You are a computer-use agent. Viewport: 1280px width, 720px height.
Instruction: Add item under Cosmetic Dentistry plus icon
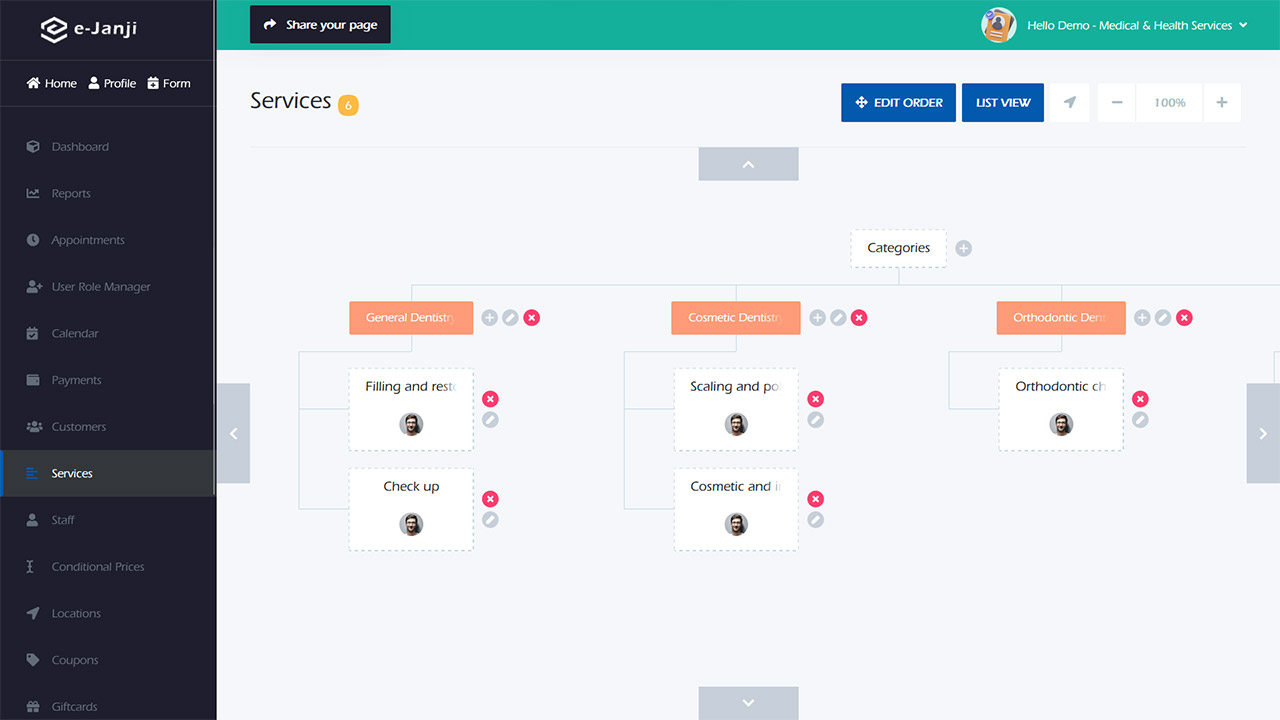(x=817, y=317)
